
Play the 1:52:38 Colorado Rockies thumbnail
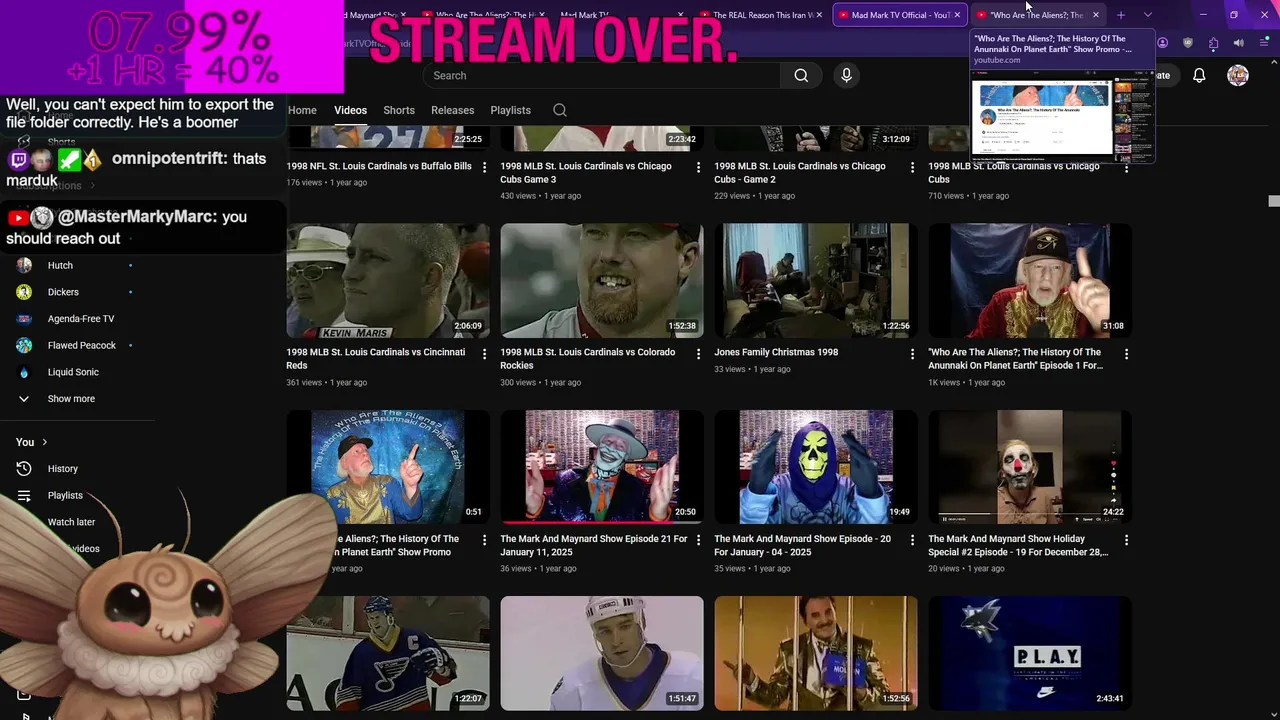tap(602, 281)
